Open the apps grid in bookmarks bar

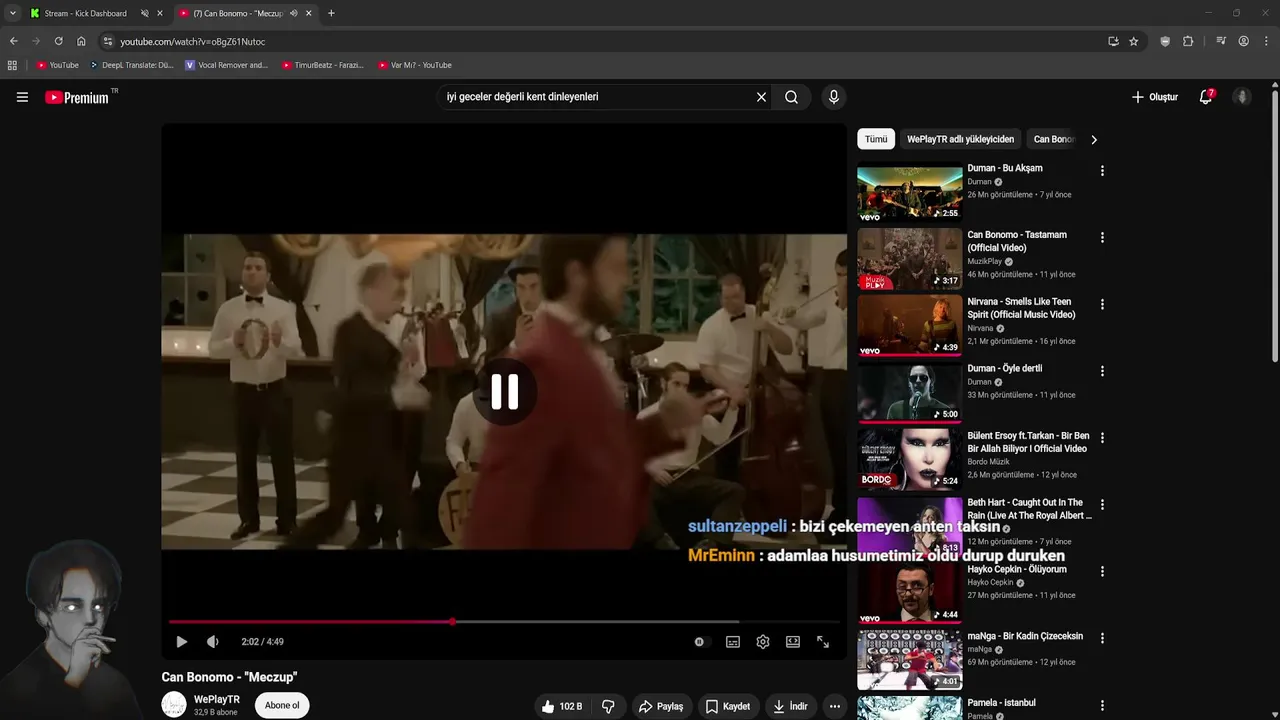coord(12,65)
